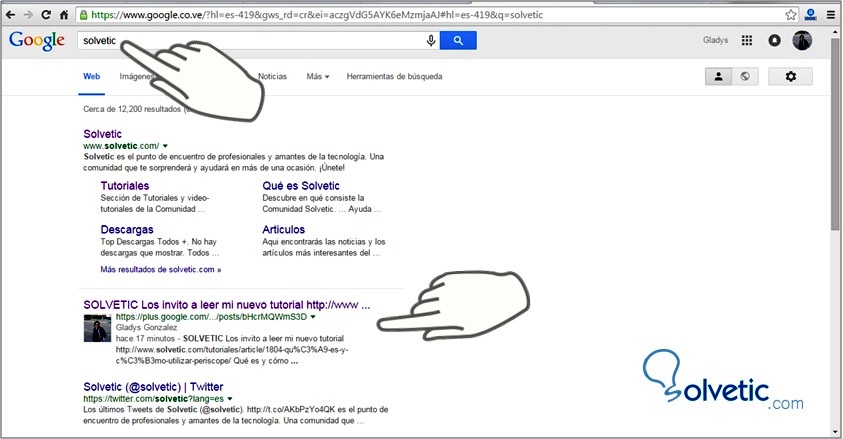843x439 pixels.
Task: Open the Gladys account link
Action: tap(715, 40)
